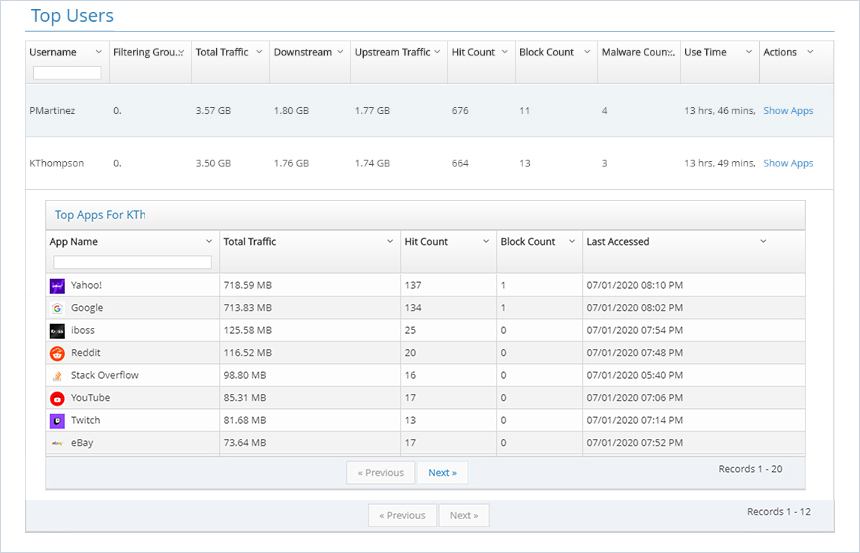Click the Reddit app name

point(86,353)
